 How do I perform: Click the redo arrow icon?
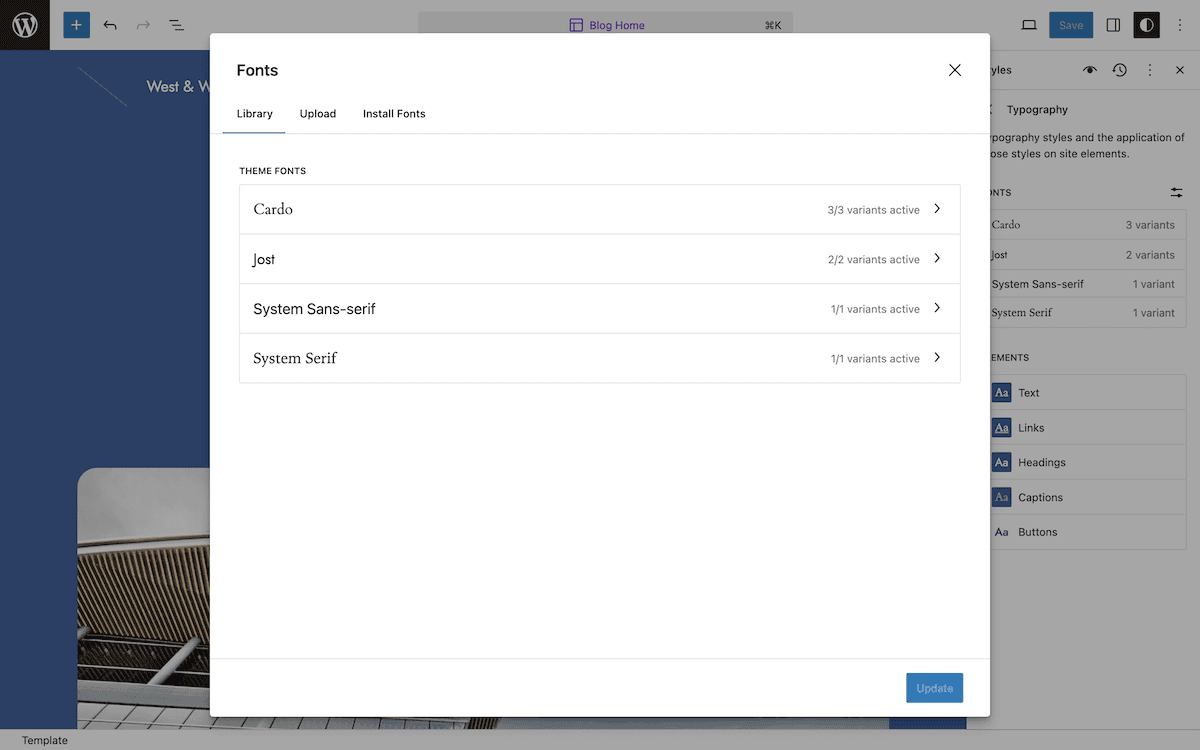(x=143, y=25)
